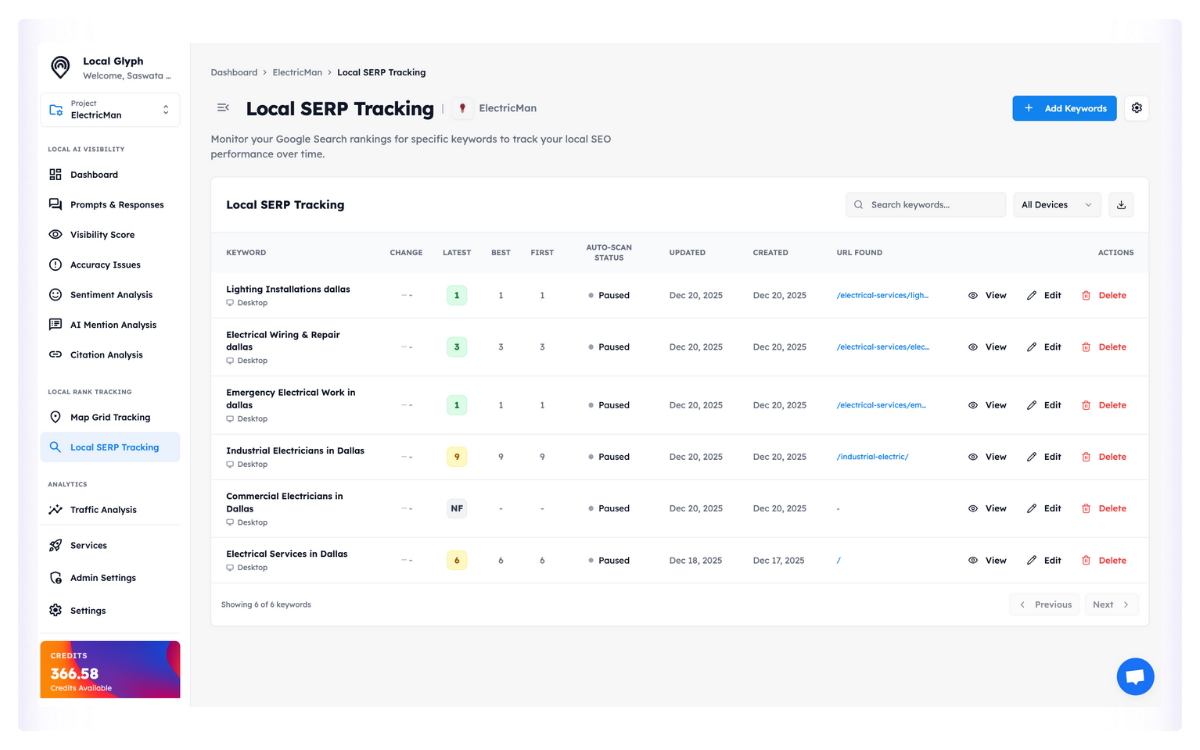Screen dimensions: 1200x750
Task: View Commercial Electricians in Dallas via eye icon
Action: 973,509
